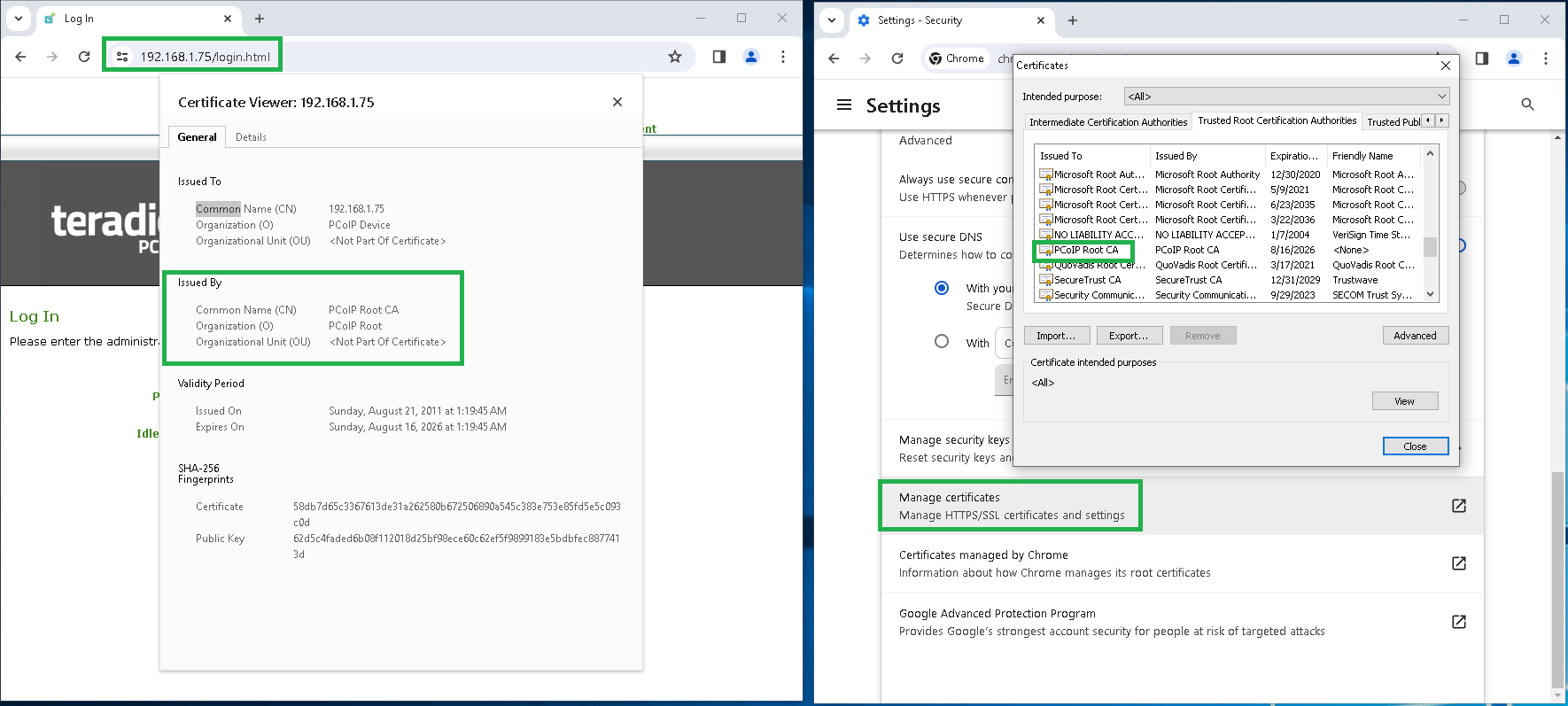Go back in Settings window
The width and height of the screenshot is (1568, 706).
pos(834,58)
